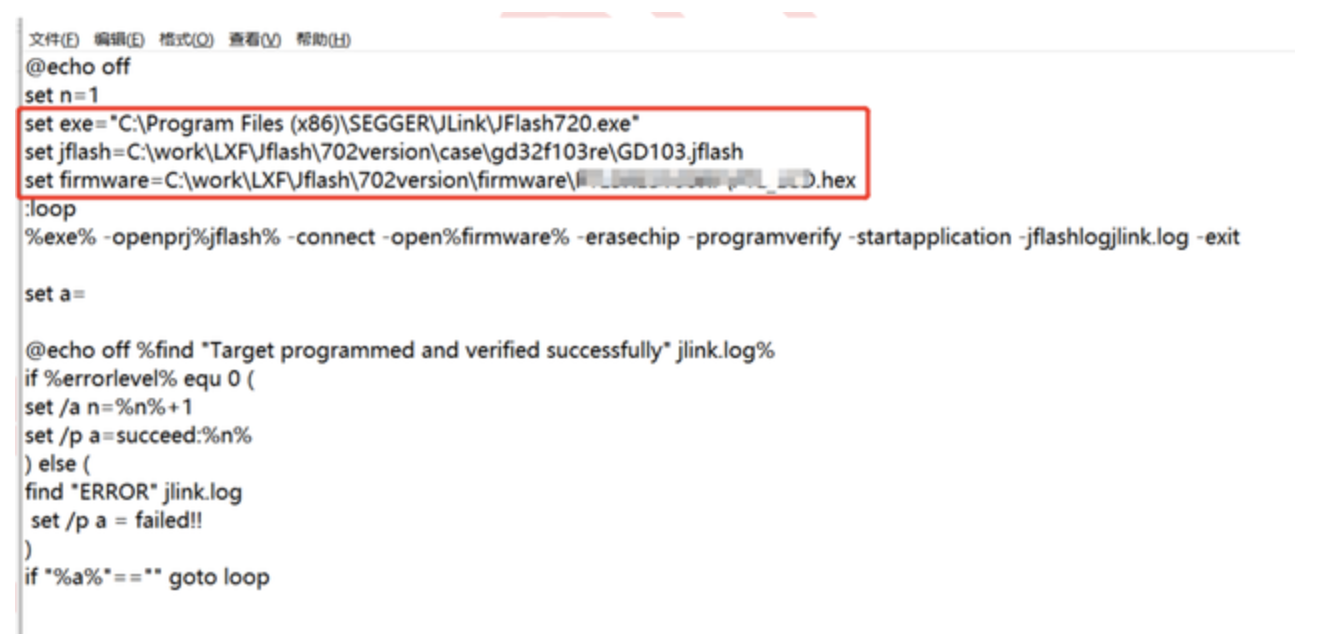Click the "@echo off" first line
Screen dimensions: 1322x634
pyautogui.click(x=78, y=68)
